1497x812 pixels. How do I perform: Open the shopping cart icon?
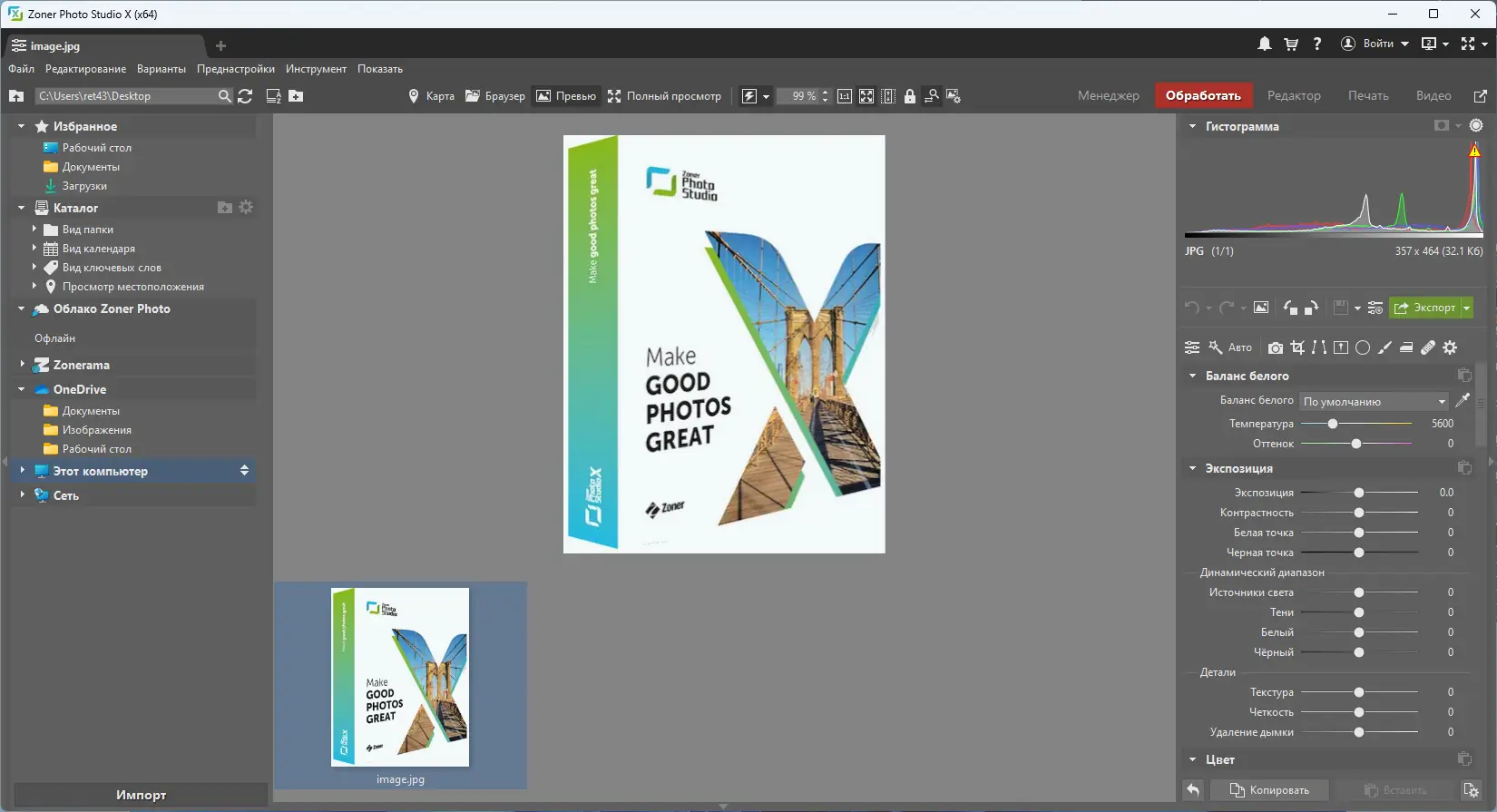pyautogui.click(x=1291, y=44)
